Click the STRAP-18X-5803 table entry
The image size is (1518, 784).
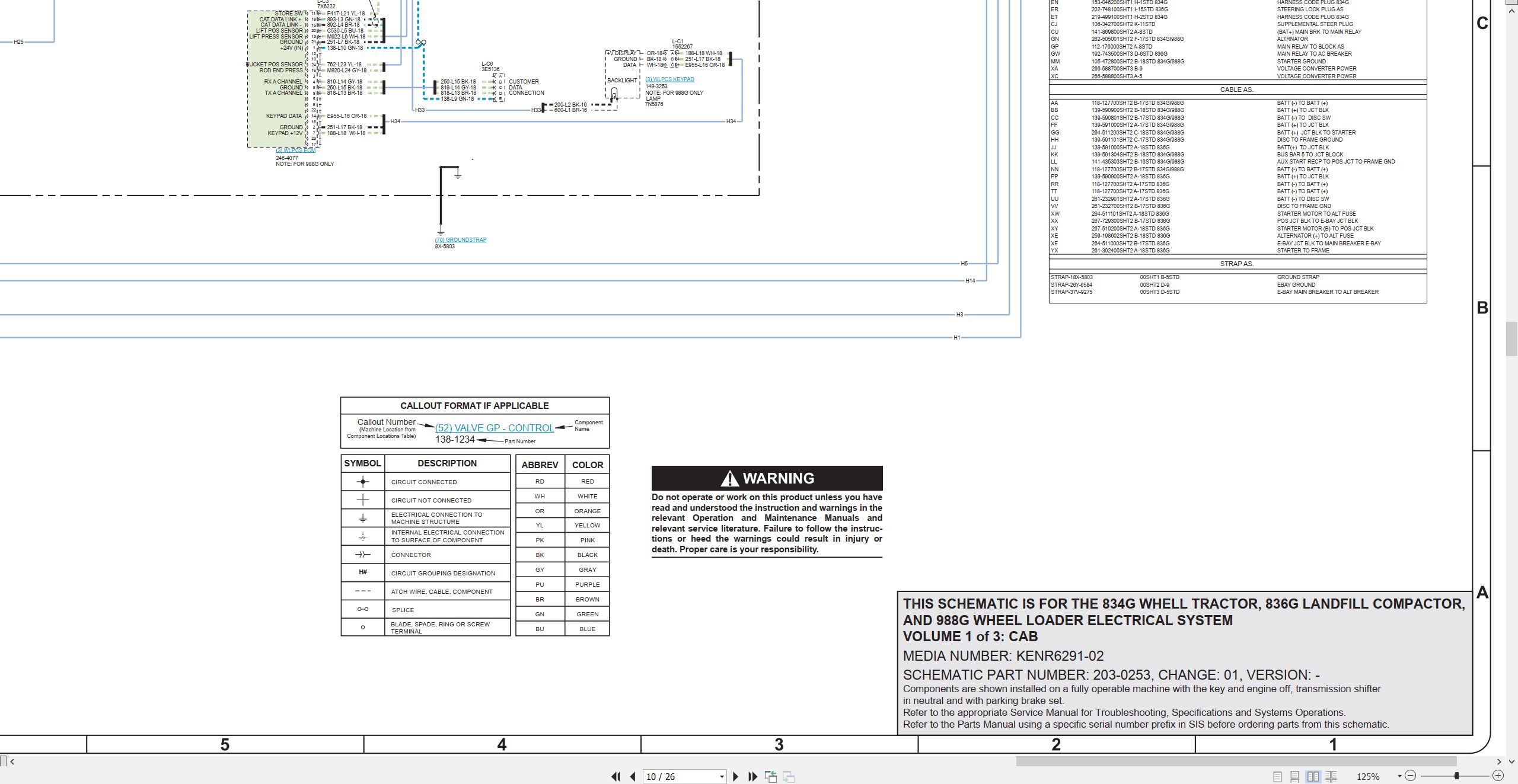point(1071,277)
